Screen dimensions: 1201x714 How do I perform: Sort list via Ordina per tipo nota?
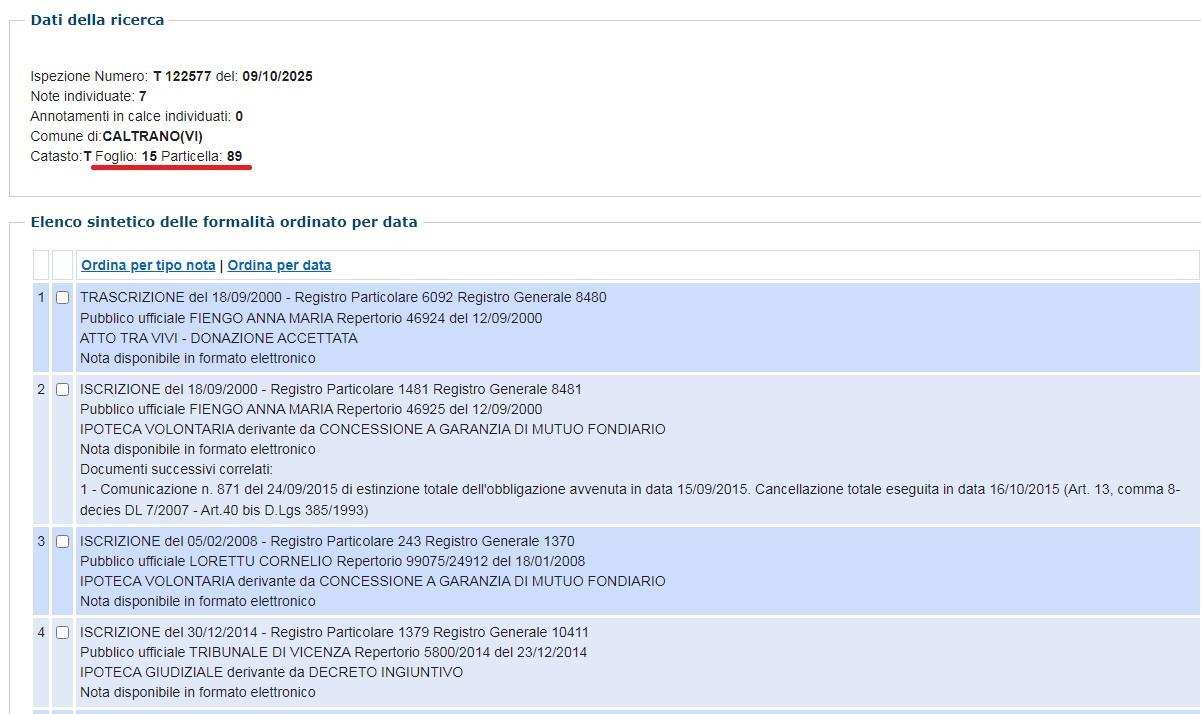(x=148, y=265)
